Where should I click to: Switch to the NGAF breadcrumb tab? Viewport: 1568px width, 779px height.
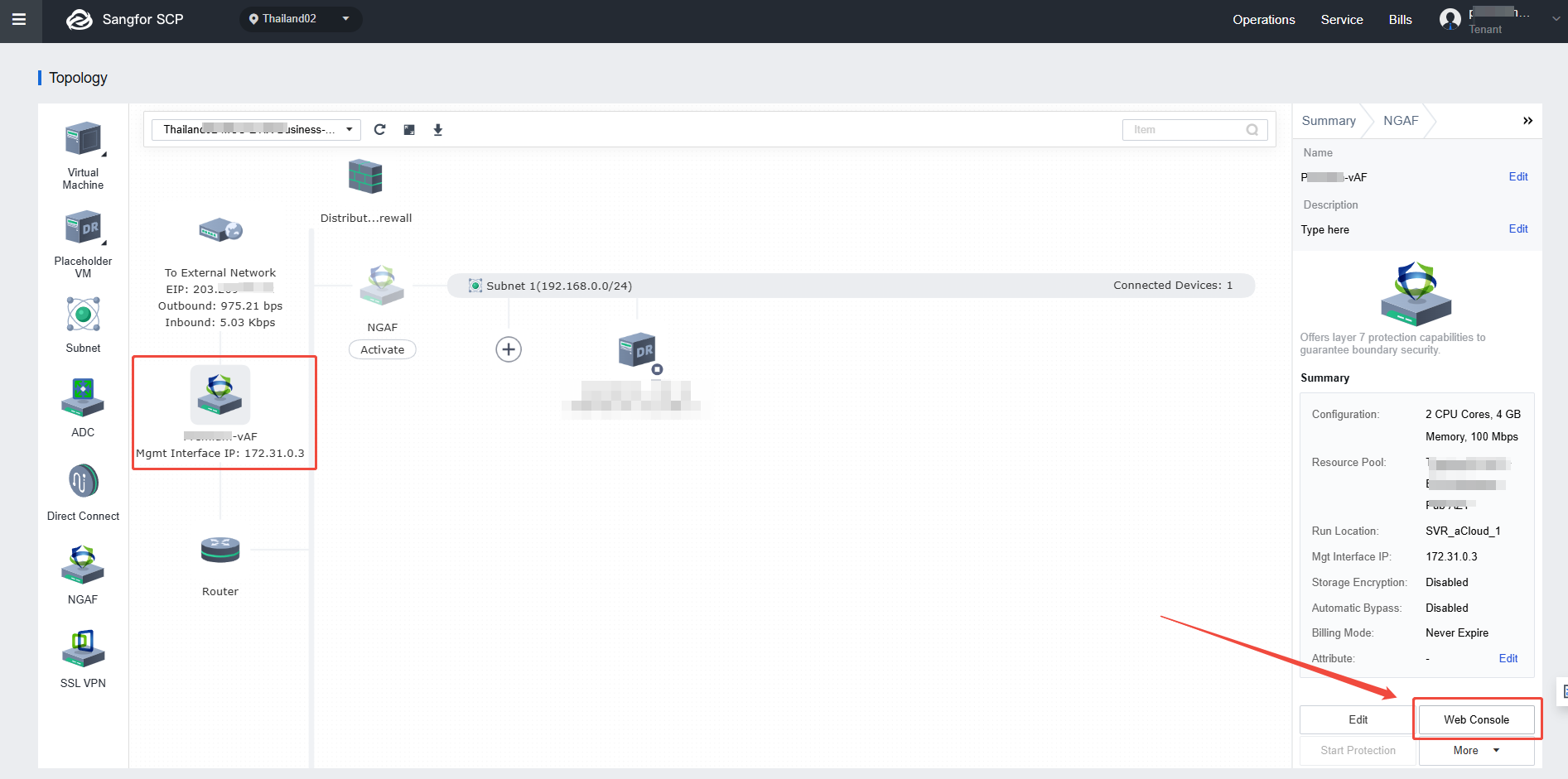(1401, 121)
